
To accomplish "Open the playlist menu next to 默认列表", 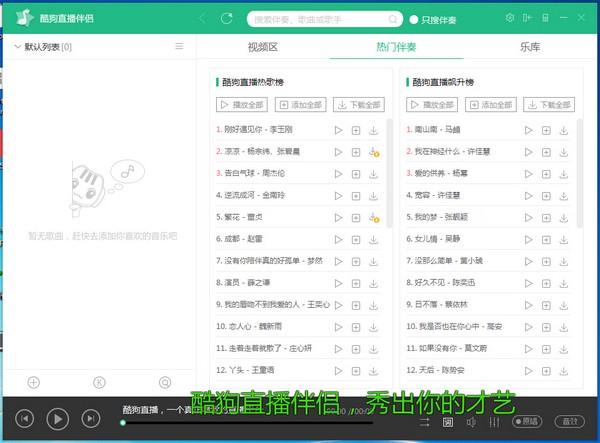I will [179, 46].
